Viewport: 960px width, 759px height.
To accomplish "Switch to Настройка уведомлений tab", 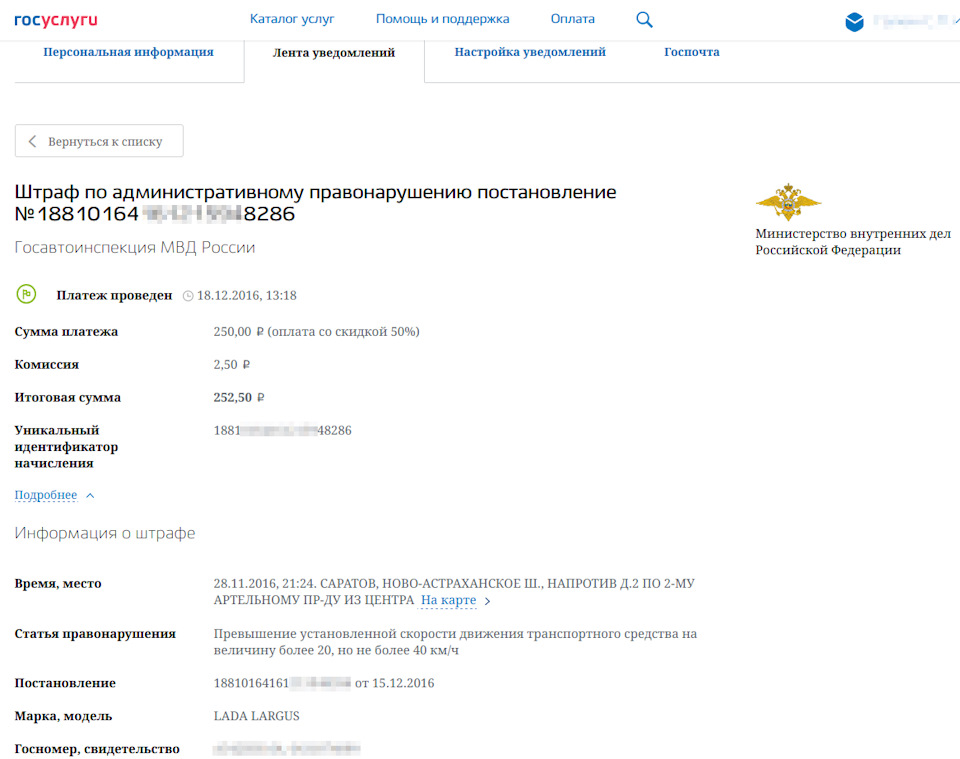I will tap(530, 51).
